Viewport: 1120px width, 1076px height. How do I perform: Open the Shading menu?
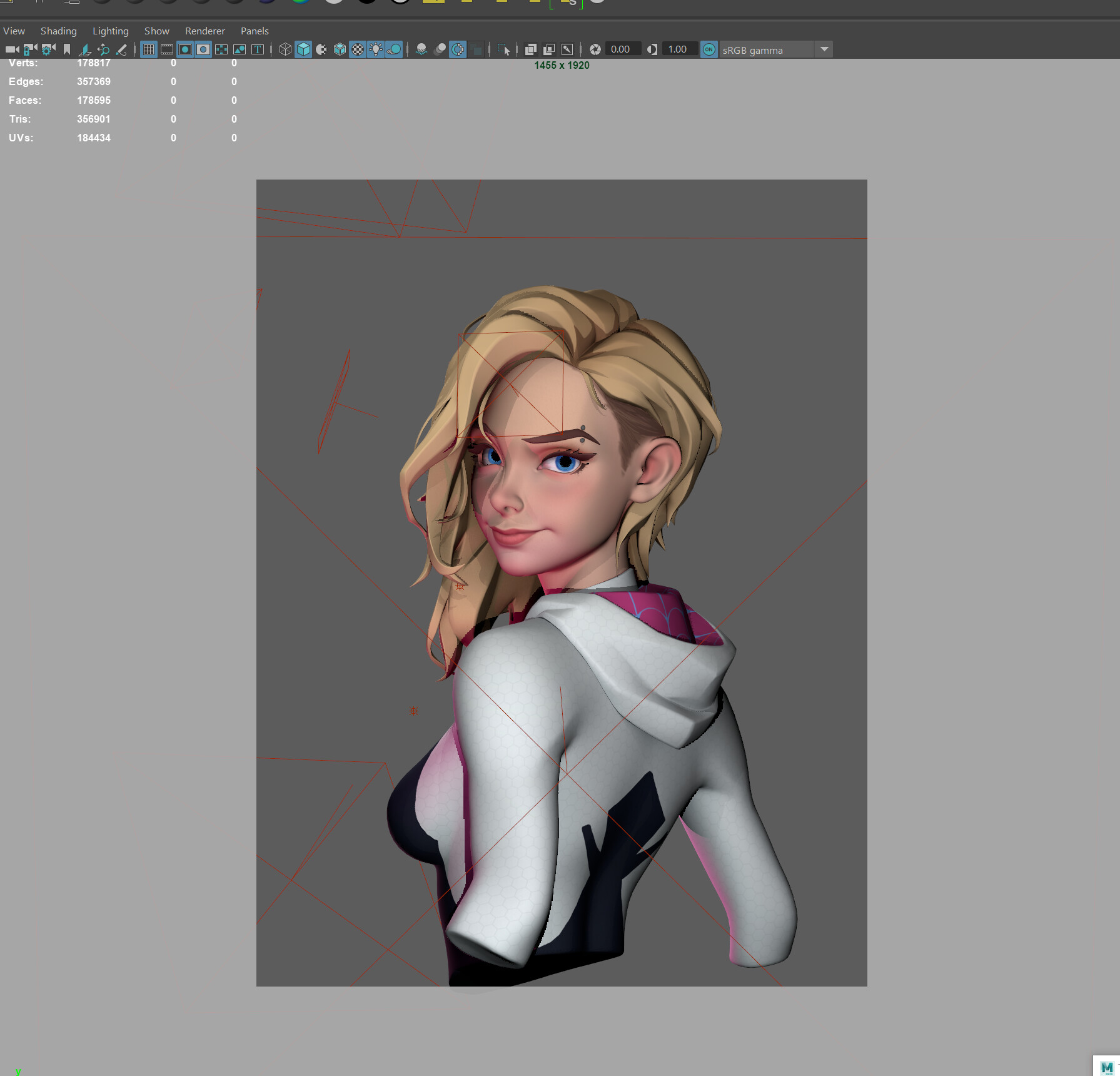pos(58,31)
